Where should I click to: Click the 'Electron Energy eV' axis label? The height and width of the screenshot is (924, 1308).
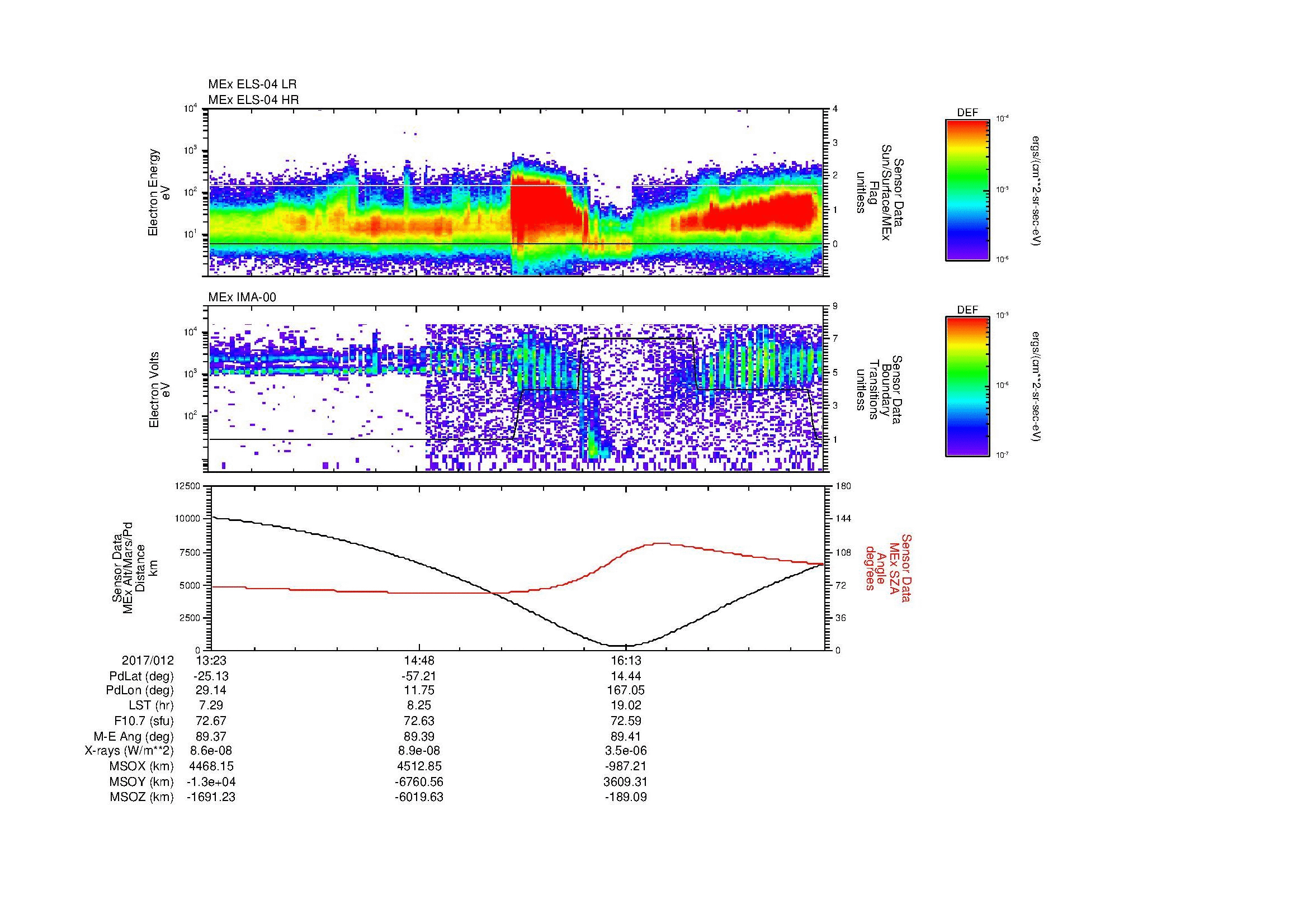[x=159, y=192]
